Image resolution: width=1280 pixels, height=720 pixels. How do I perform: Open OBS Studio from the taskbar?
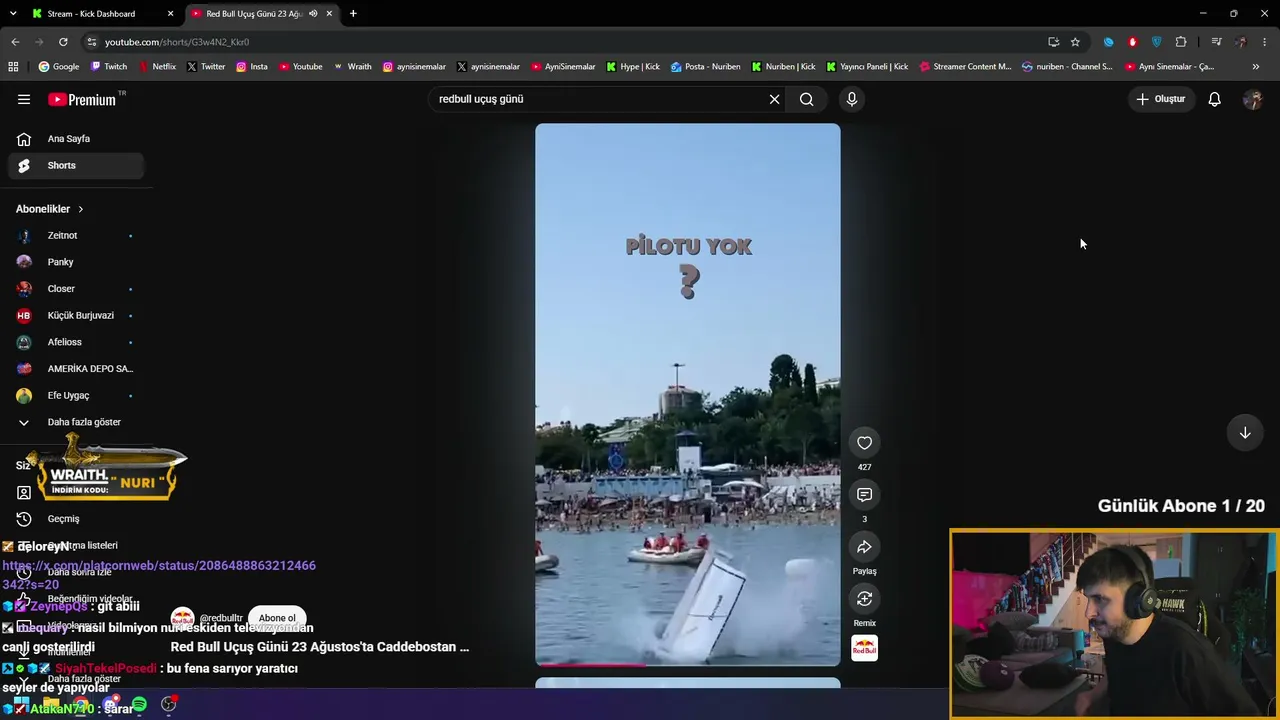click(169, 705)
